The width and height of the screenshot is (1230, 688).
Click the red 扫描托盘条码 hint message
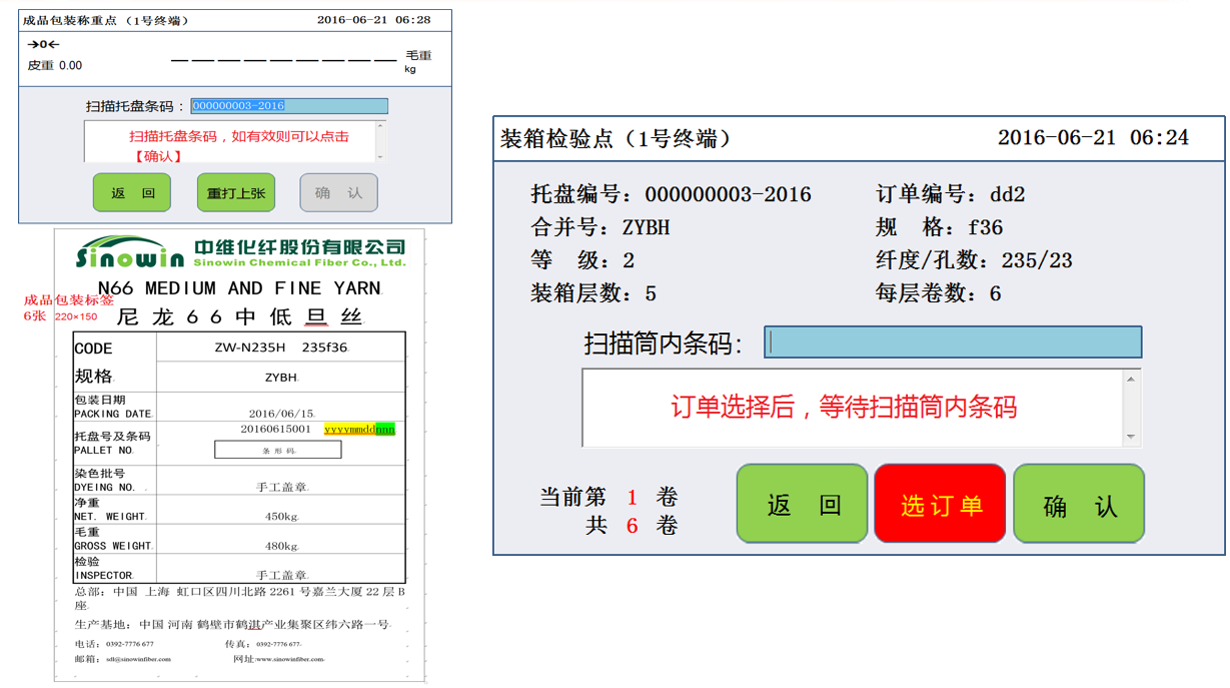pyautogui.click(x=239, y=146)
